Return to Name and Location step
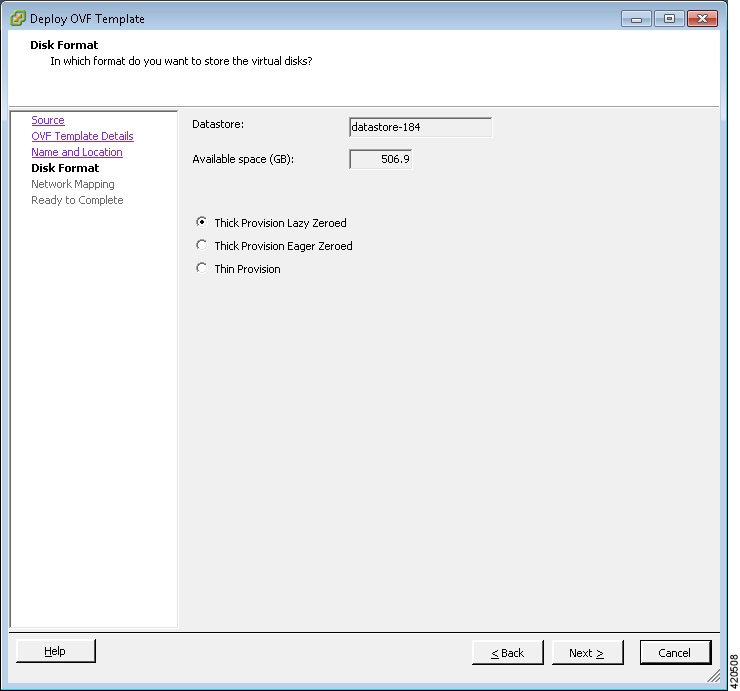 (77, 152)
